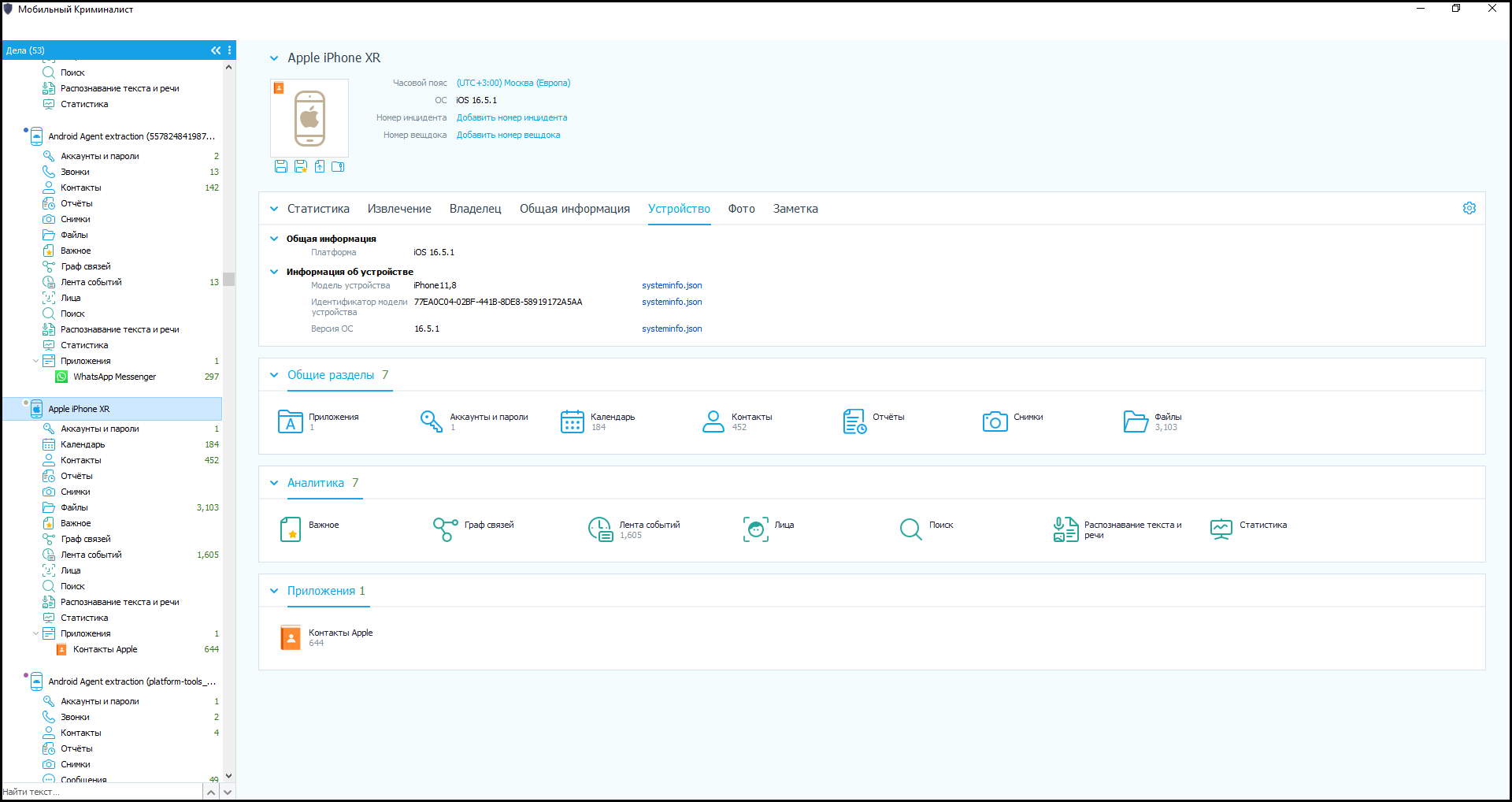Collapse Приложения node under Apple iPhone XR in tree
Viewport: 1512px width, 802px height.
tap(35, 633)
